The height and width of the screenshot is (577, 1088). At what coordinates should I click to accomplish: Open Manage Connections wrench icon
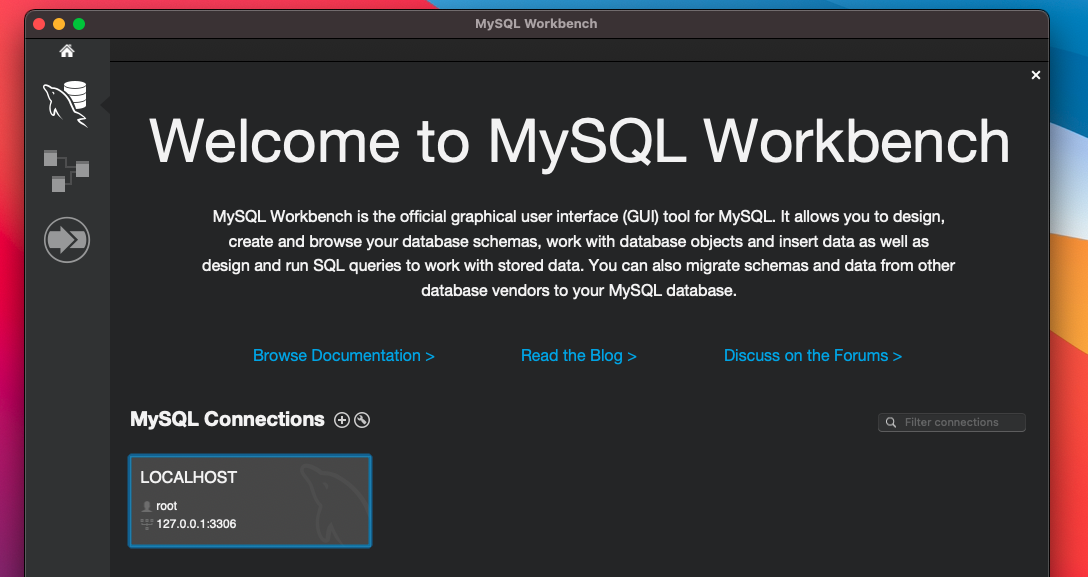362,420
